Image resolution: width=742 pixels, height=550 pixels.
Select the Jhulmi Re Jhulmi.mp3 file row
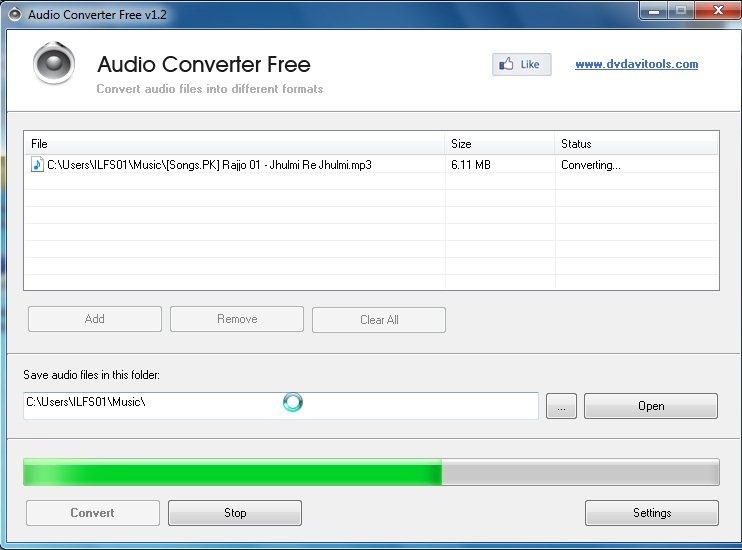(371, 165)
